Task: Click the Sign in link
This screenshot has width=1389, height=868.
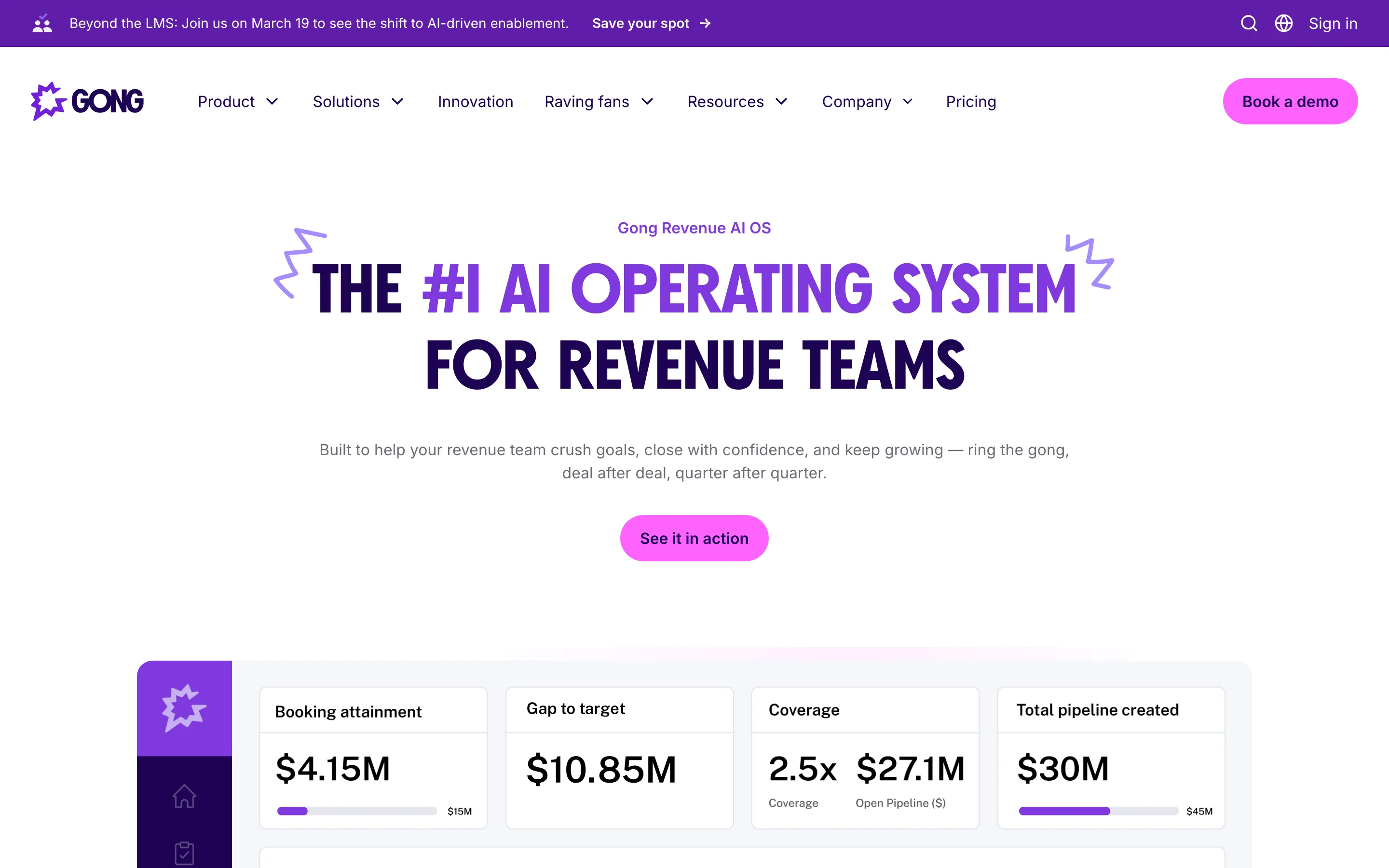Action: [1333, 24]
